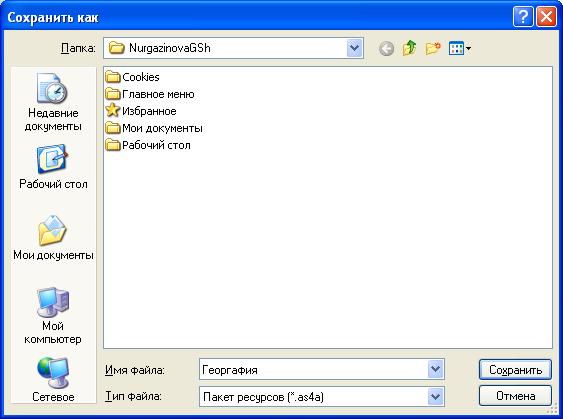Click the dialog resize grip corner
563x419 pixels.
(553, 409)
